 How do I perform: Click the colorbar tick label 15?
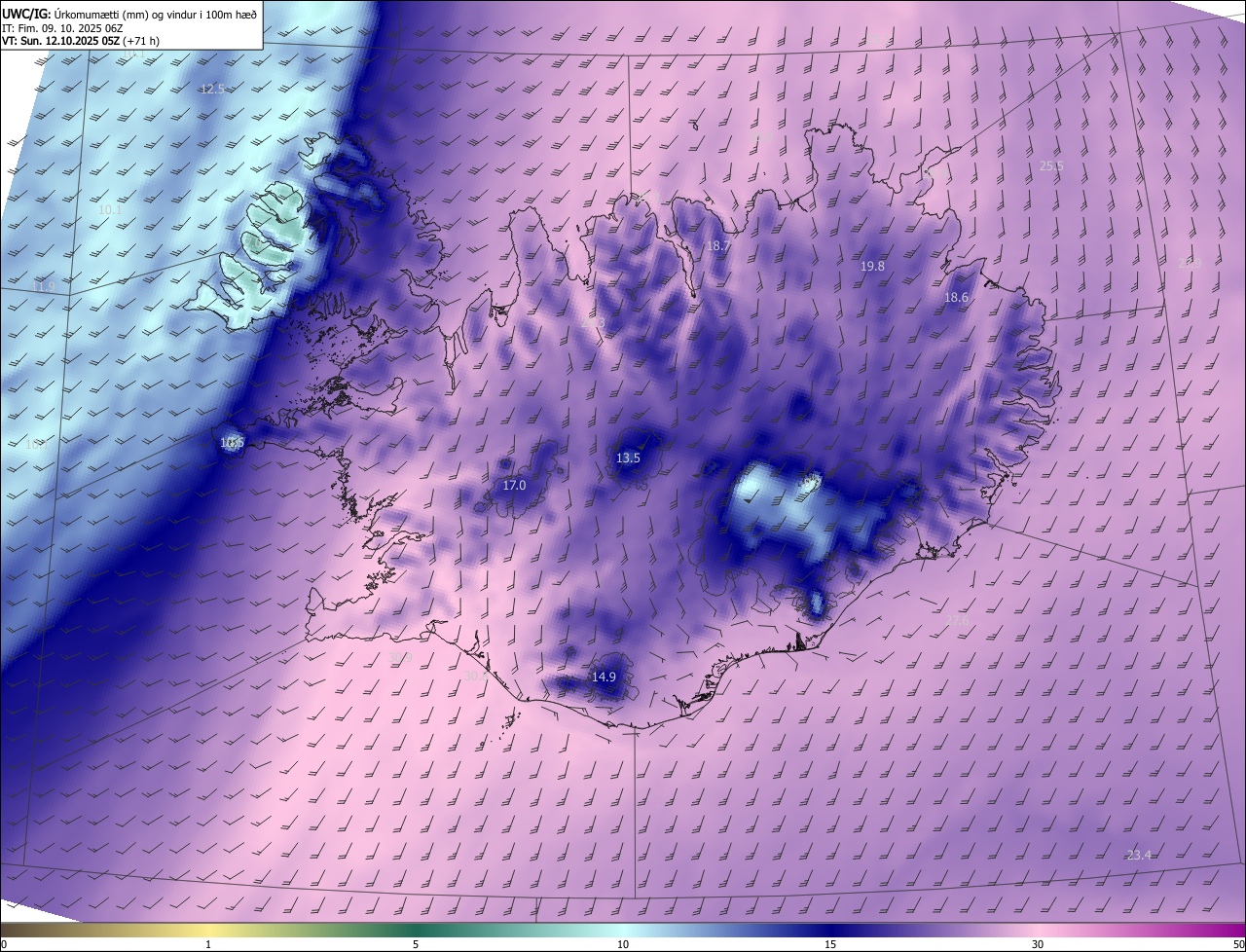tap(830, 944)
